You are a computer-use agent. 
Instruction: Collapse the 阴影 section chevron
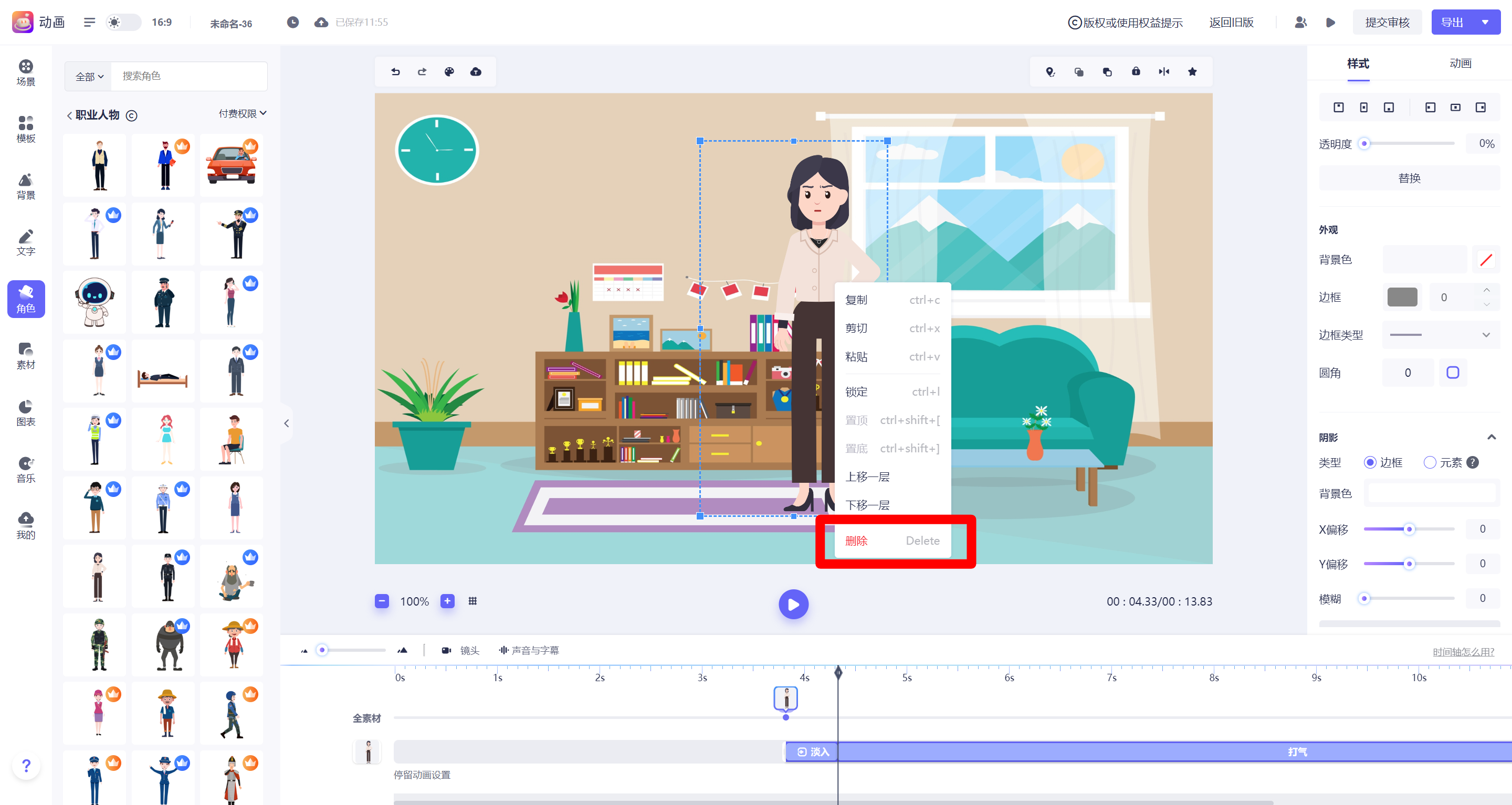point(1492,437)
